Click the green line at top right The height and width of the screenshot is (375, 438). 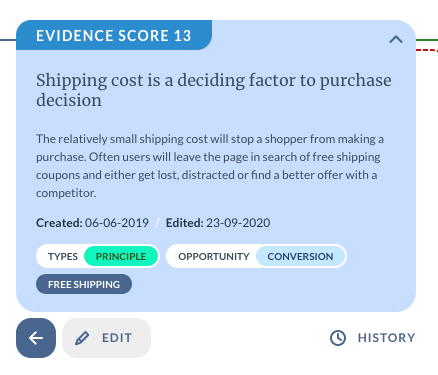point(427,40)
